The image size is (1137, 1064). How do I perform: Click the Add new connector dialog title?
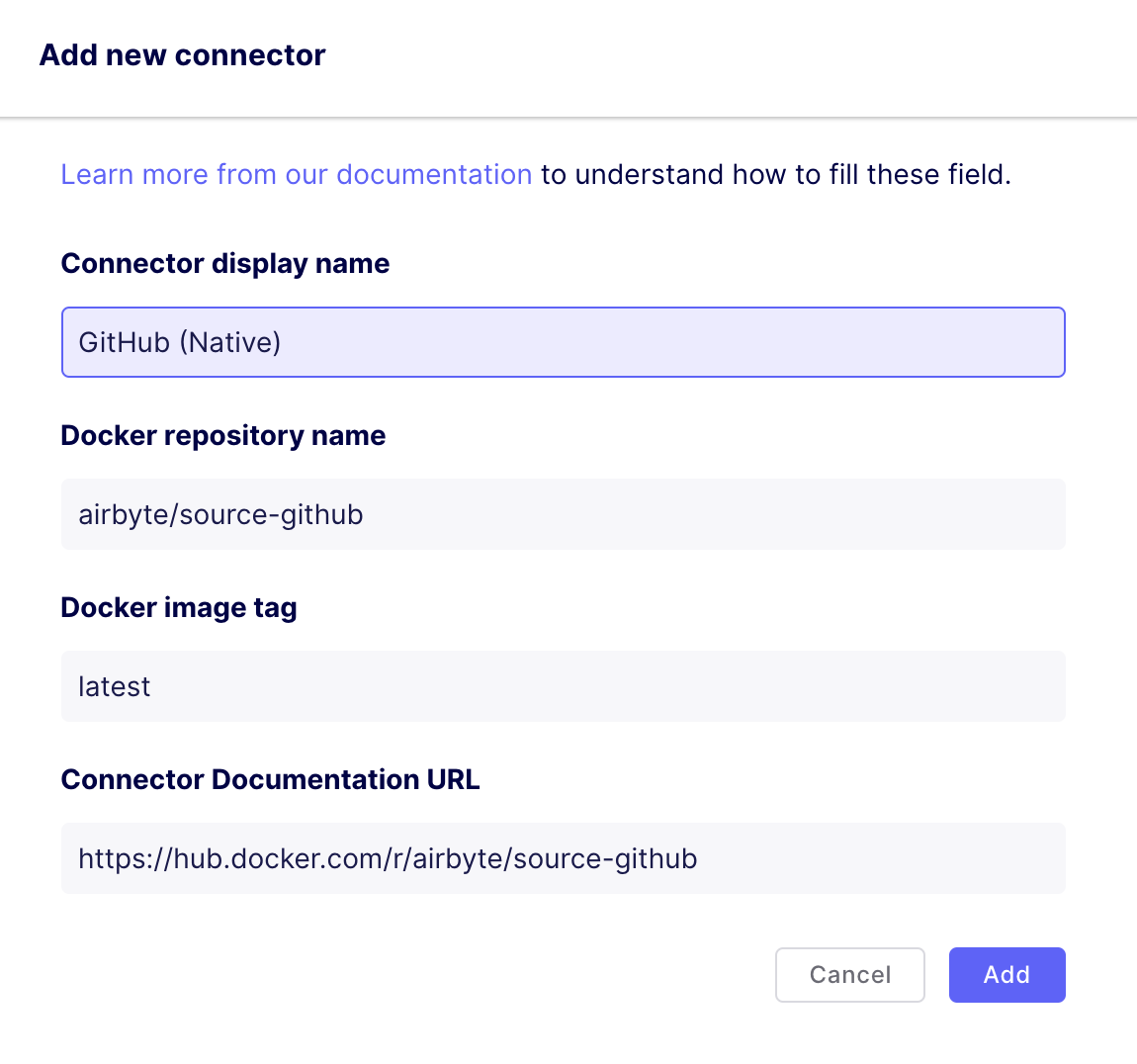tap(182, 55)
